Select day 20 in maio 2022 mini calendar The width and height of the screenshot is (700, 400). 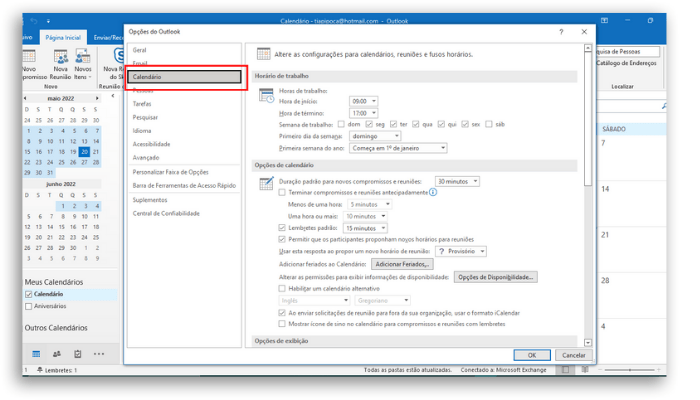[x=84, y=152]
